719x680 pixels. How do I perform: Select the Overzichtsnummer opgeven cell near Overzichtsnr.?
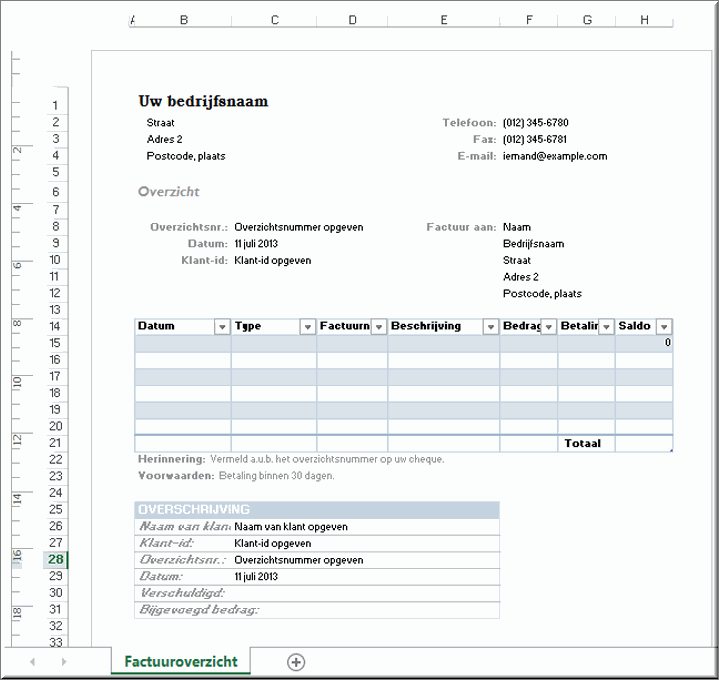coord(298,227)
